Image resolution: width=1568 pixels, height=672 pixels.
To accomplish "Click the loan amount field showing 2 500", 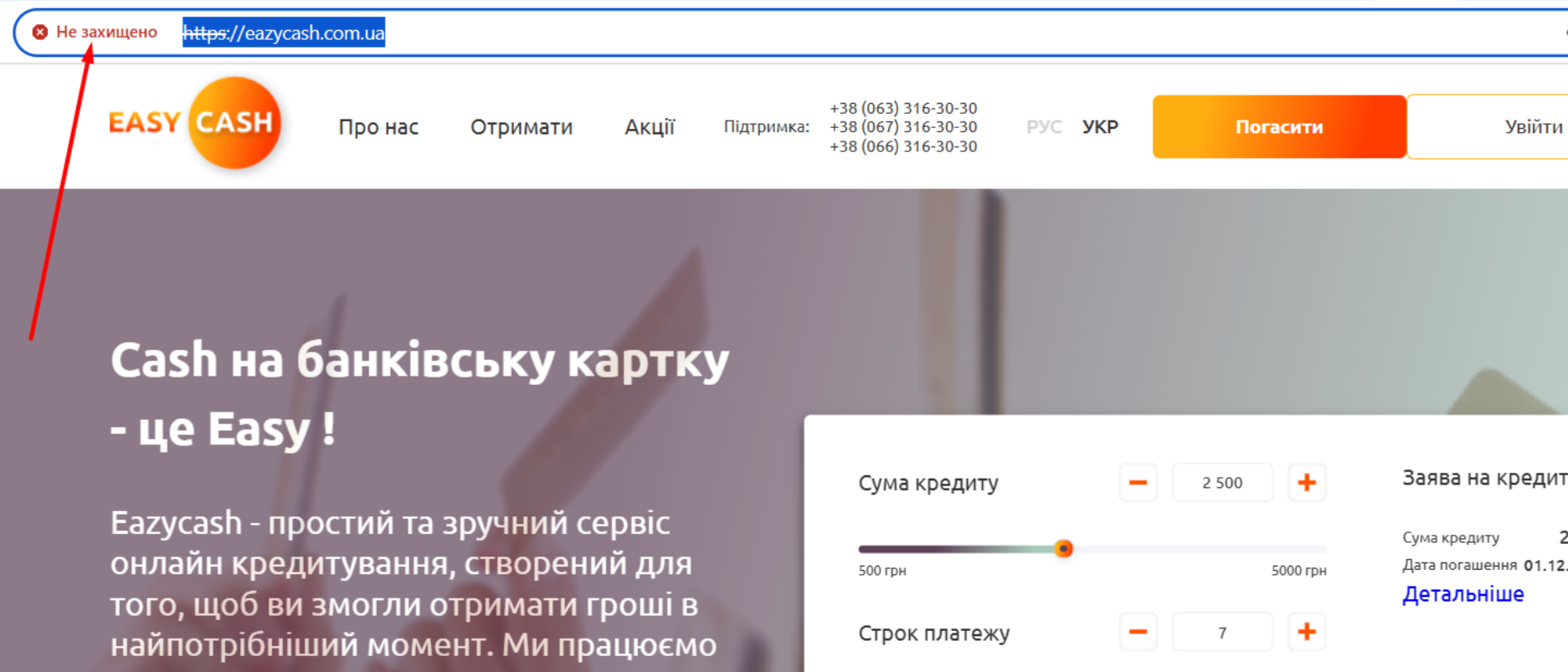I will click(1222, 483).
